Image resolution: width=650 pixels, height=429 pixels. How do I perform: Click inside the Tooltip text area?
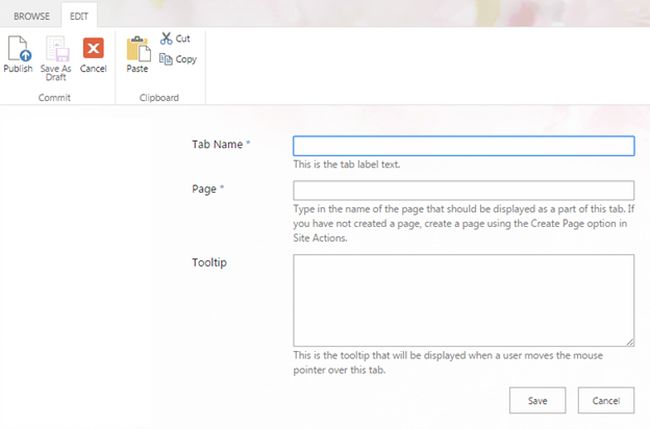463,300
